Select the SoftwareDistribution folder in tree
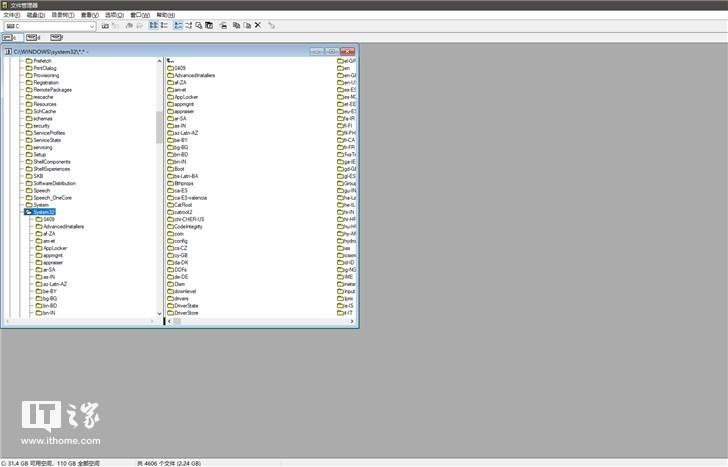Viewport: 728px width, 467px height. tap(54, 183)
